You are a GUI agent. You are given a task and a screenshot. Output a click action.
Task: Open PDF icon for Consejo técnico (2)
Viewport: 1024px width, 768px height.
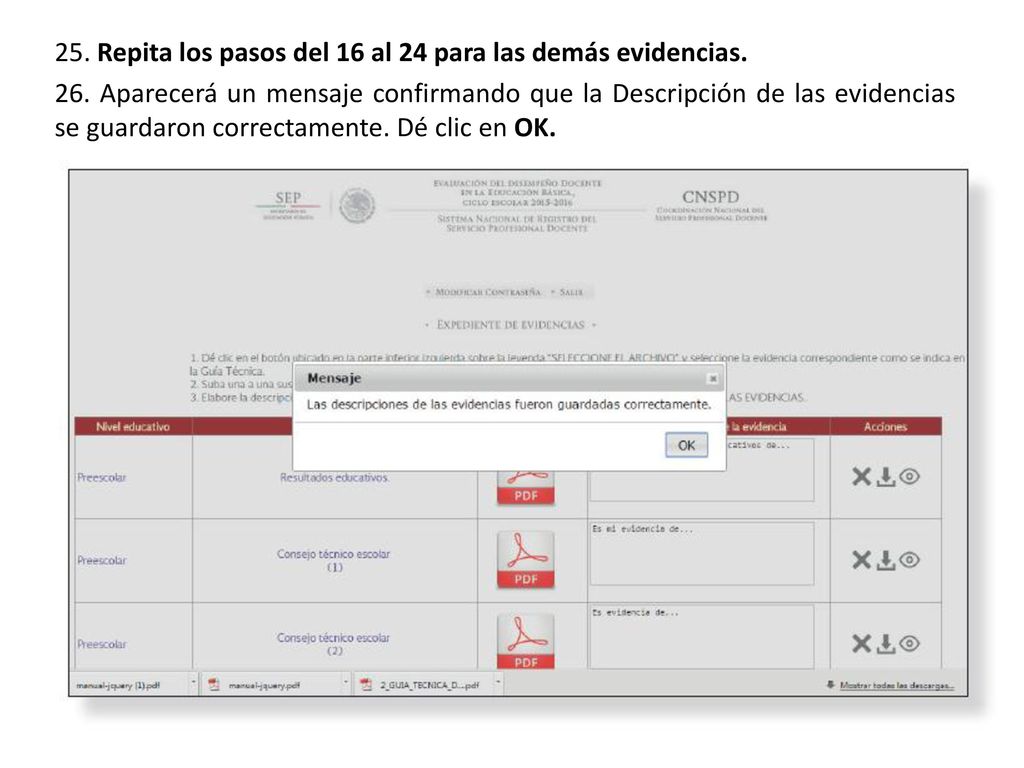(526, 641)
